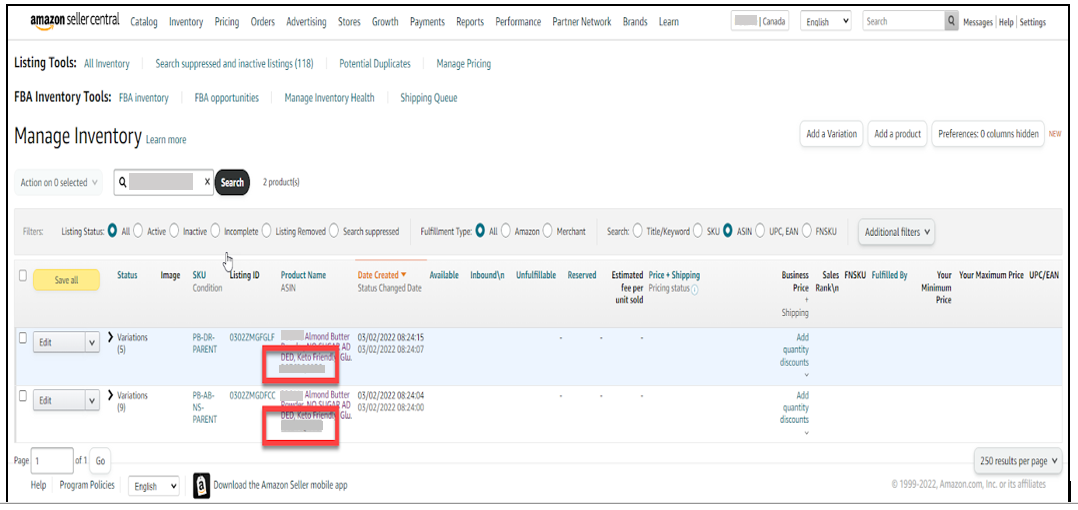Open Edit dropdown arrow for PB-AB-NS-PARENT
The height and width of the screenshot is (510, 1078).
click(92, 400)
